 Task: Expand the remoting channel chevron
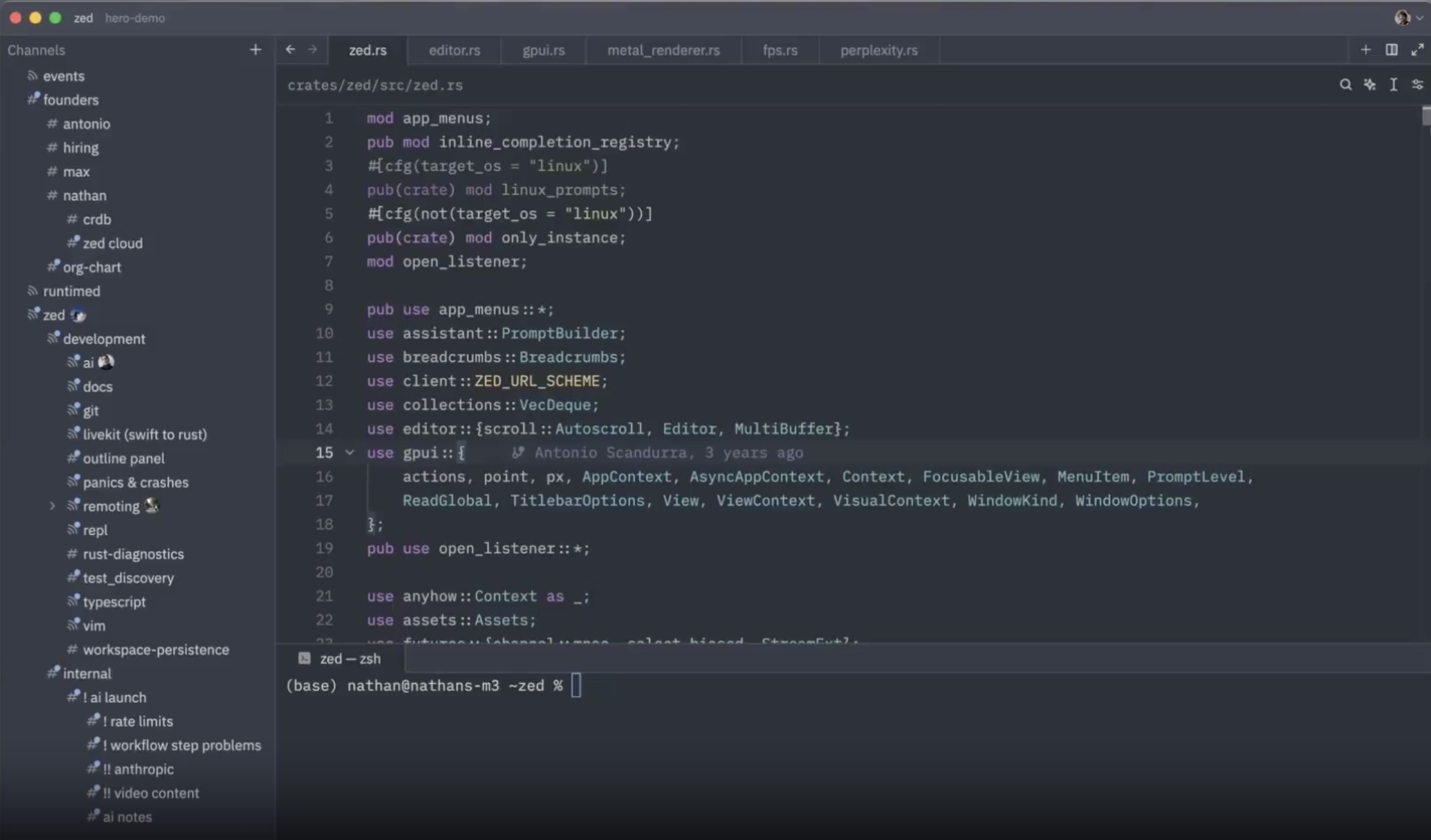point(52,506)
